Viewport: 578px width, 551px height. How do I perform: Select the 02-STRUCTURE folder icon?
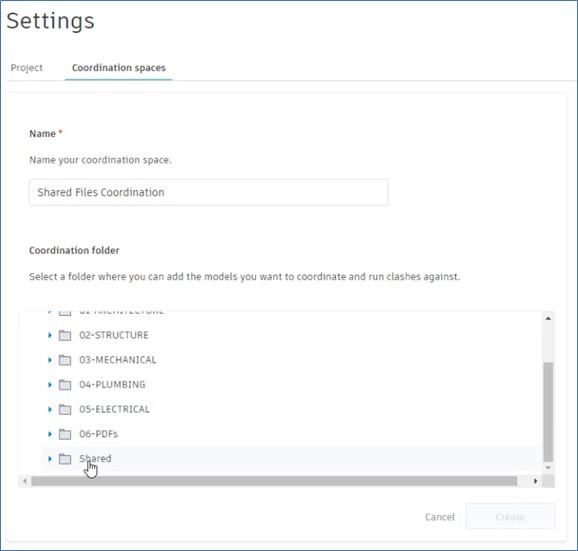(x=65, y=335)
